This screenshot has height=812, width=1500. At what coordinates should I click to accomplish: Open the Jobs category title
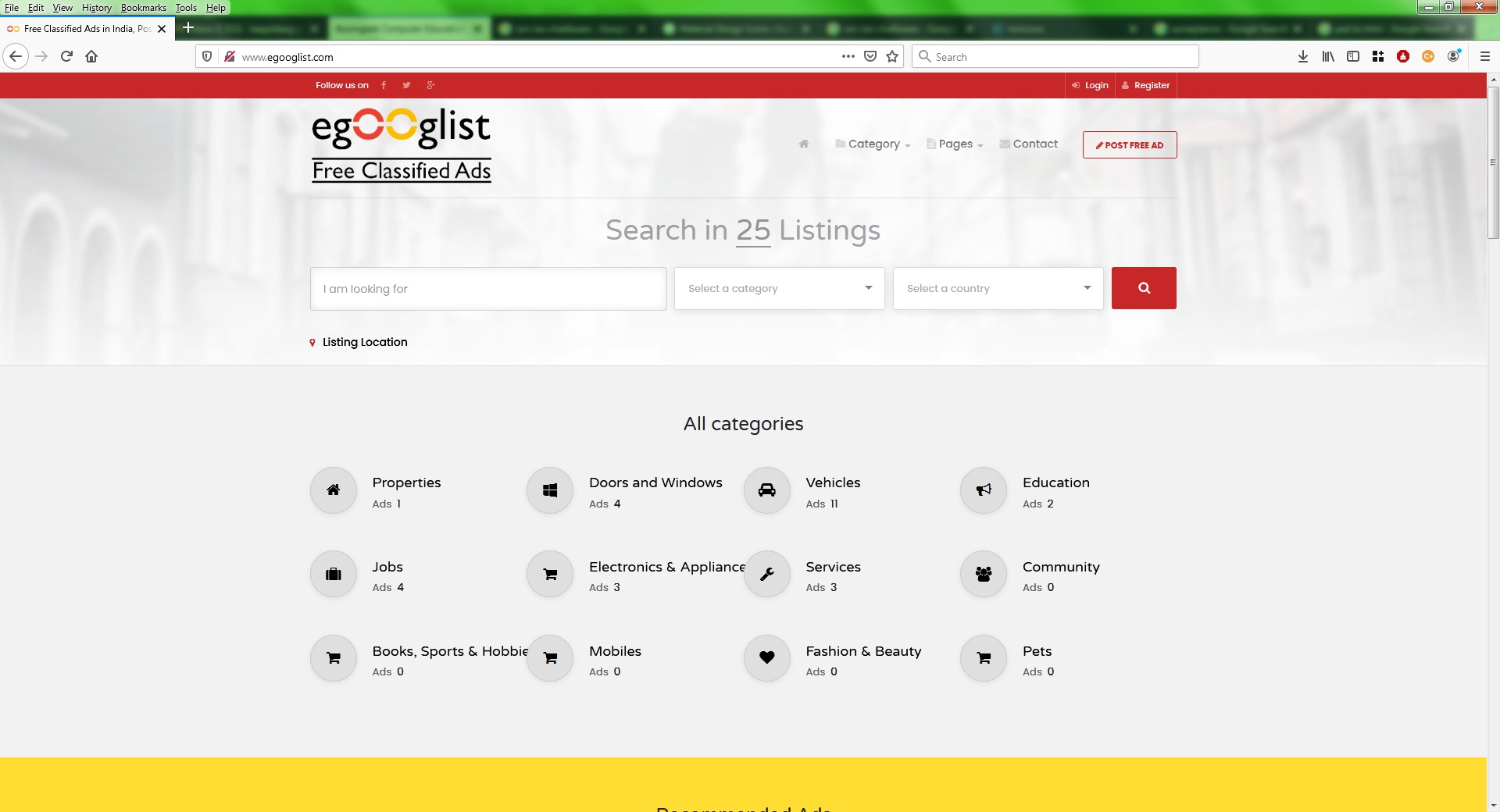[387, 567]
